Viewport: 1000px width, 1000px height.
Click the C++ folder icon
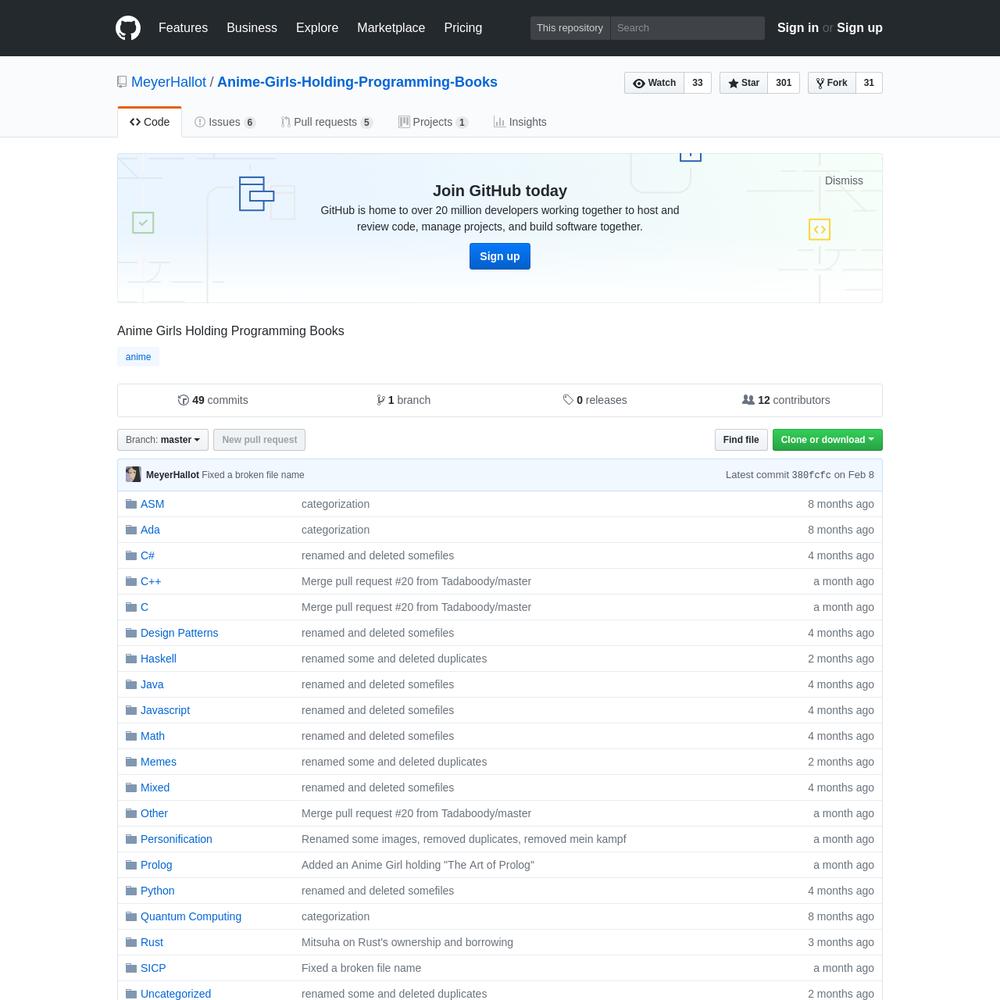[131, 581]
